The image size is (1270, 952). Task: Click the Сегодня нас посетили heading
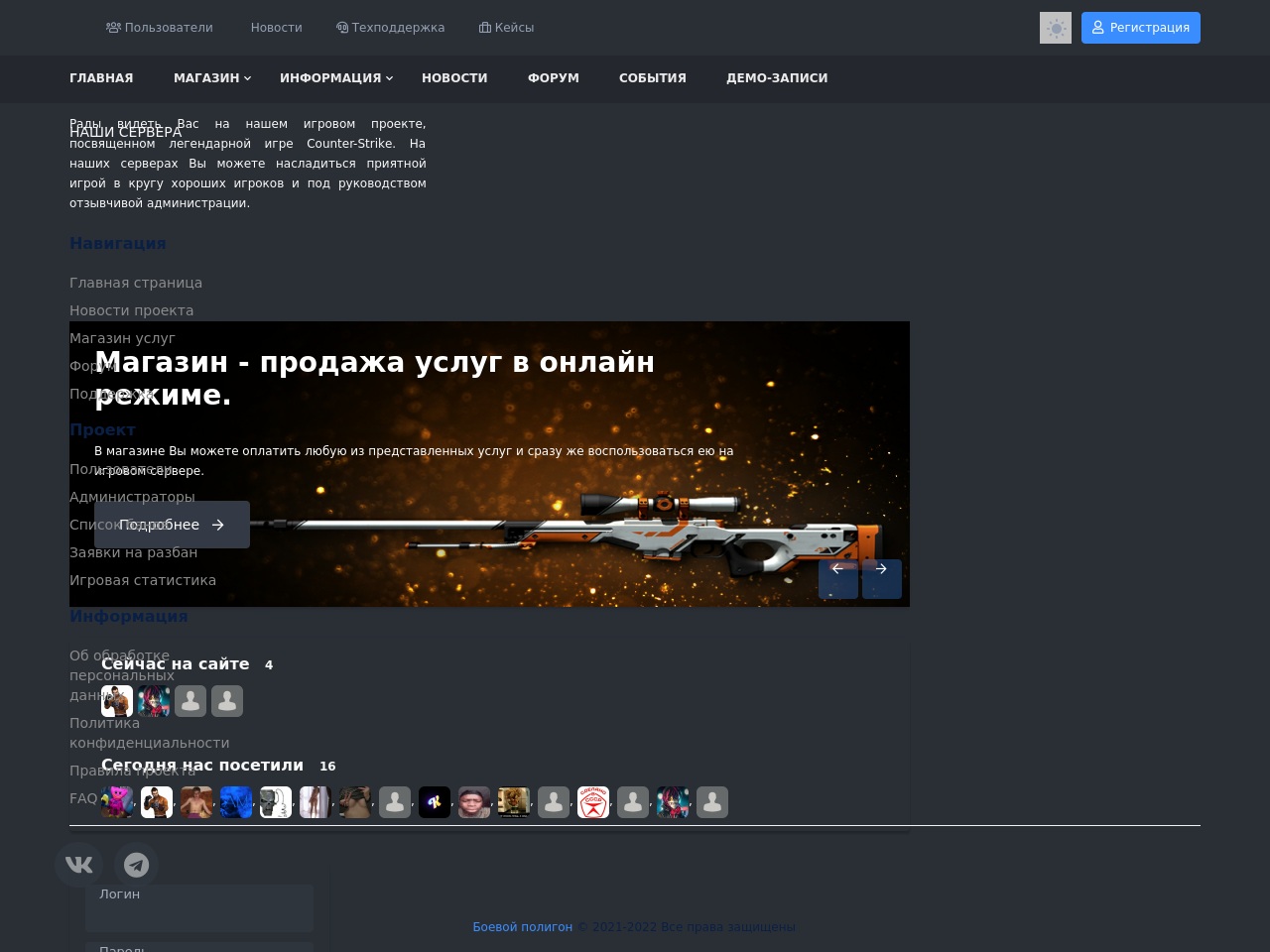(202, 766)
